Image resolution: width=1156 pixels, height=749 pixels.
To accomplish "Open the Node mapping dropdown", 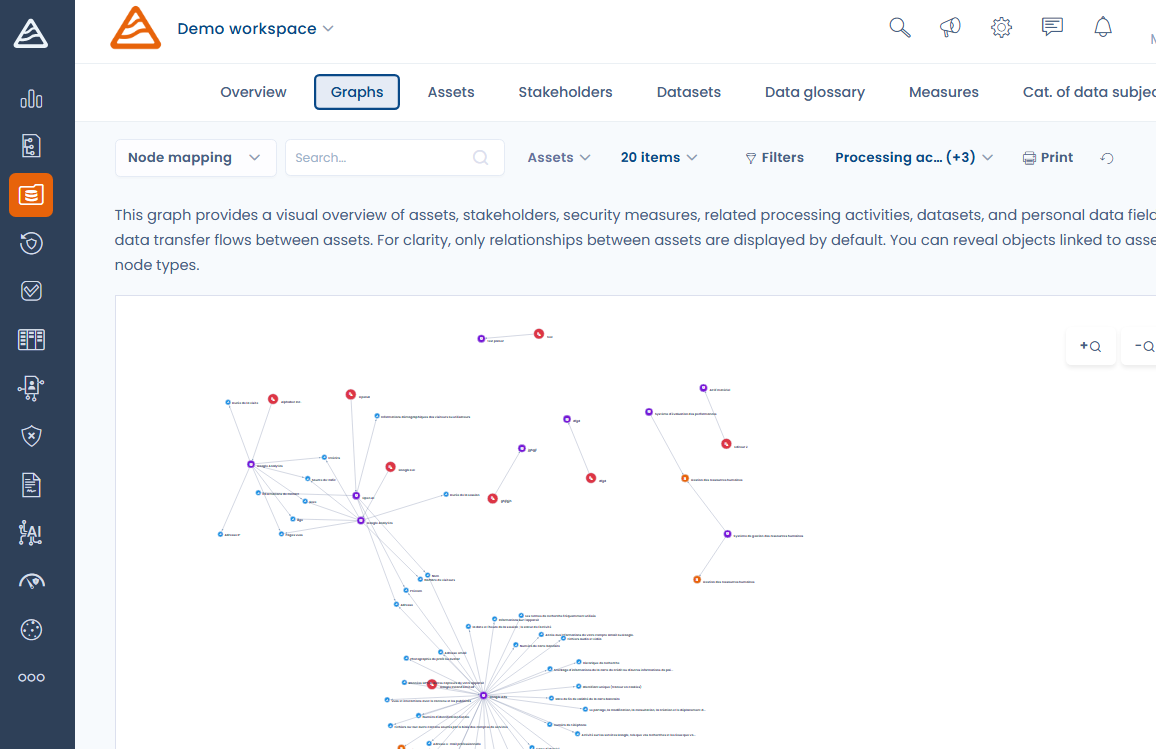I will (195, 157).
